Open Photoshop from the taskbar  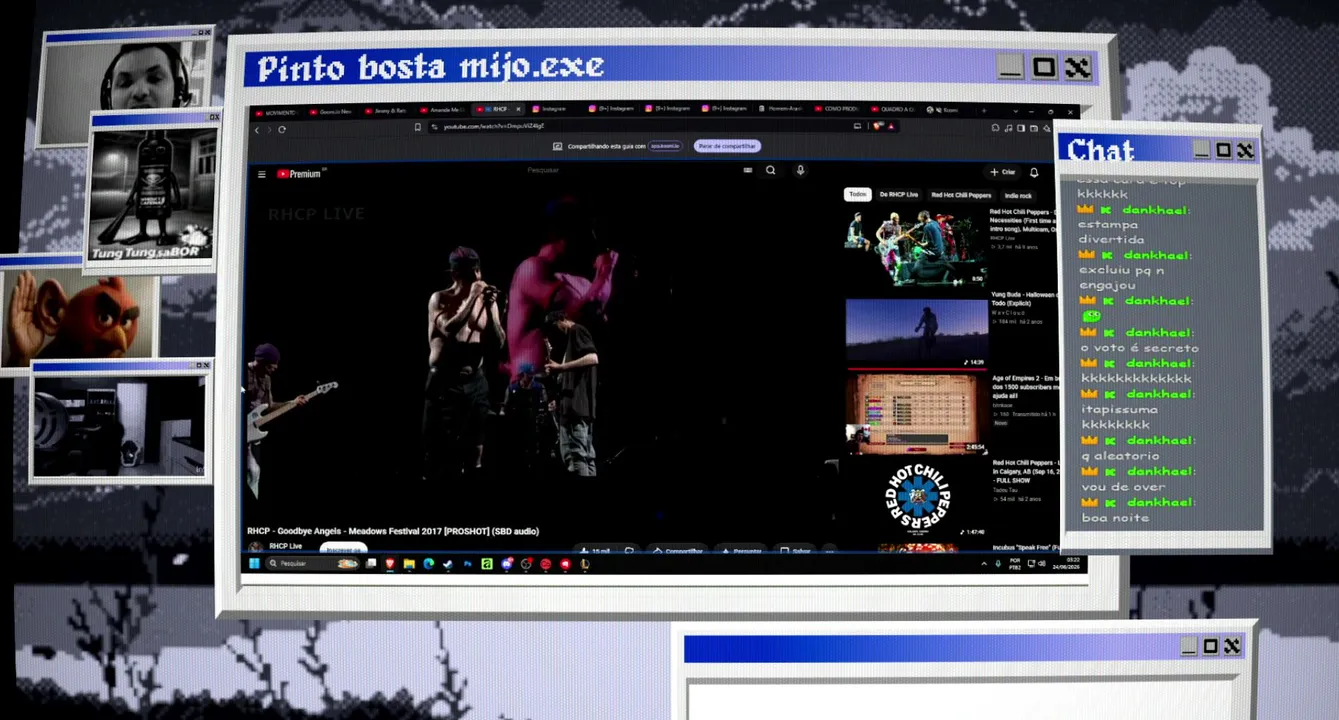click(467, 564)
